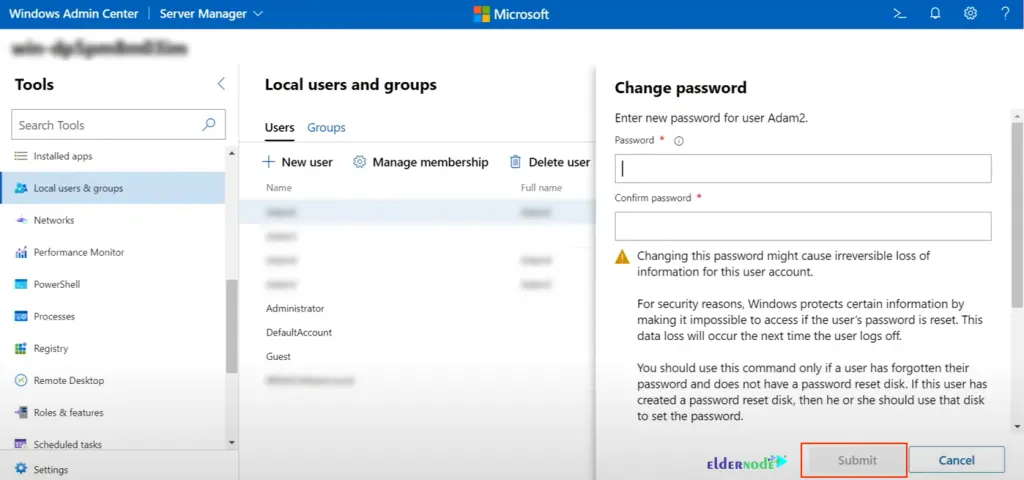Click the Local users & groups icon
Image resolution: width=1024 pixels, height=480 pixels.
click(21, 188)
